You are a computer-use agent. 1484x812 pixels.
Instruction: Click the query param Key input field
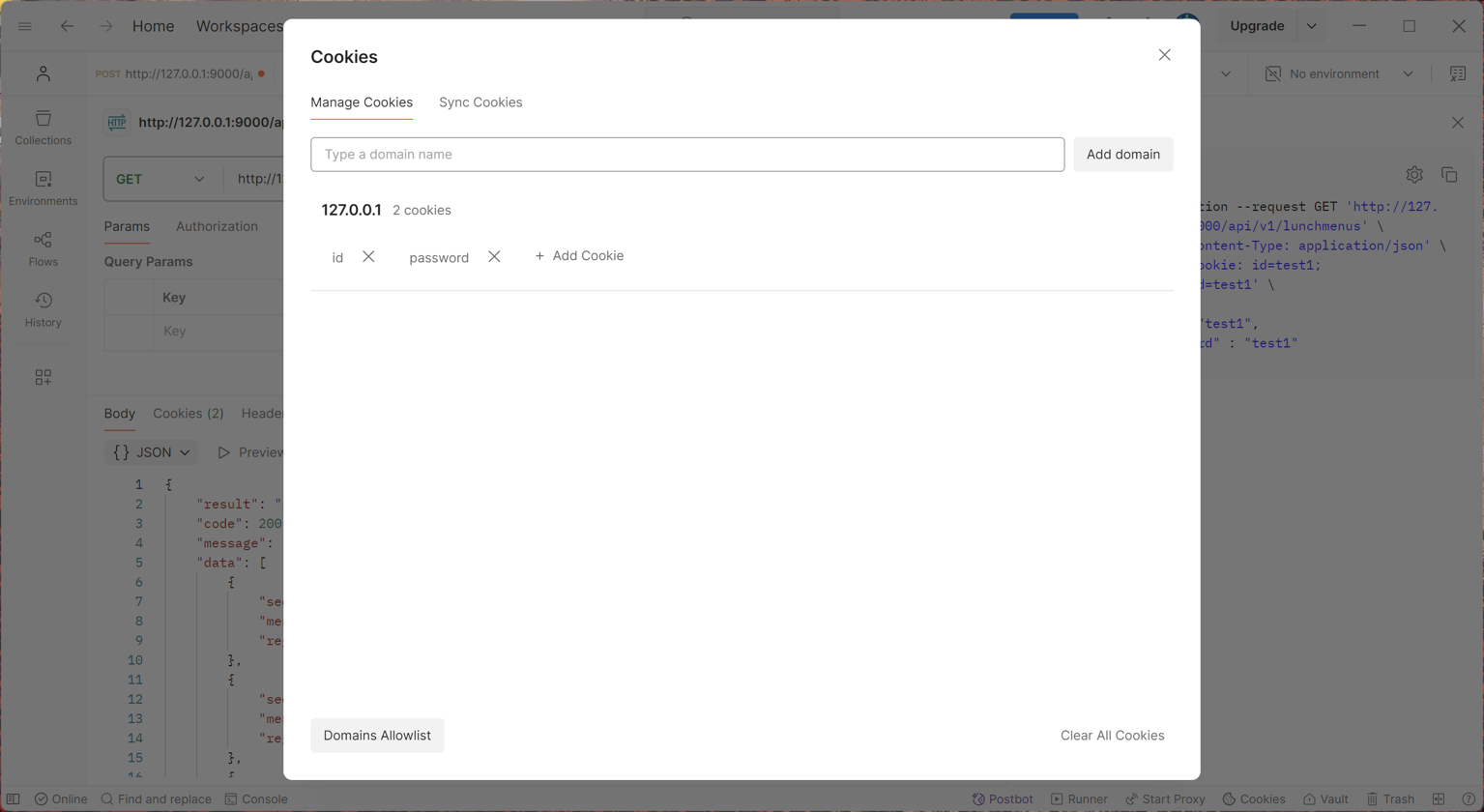218,332
